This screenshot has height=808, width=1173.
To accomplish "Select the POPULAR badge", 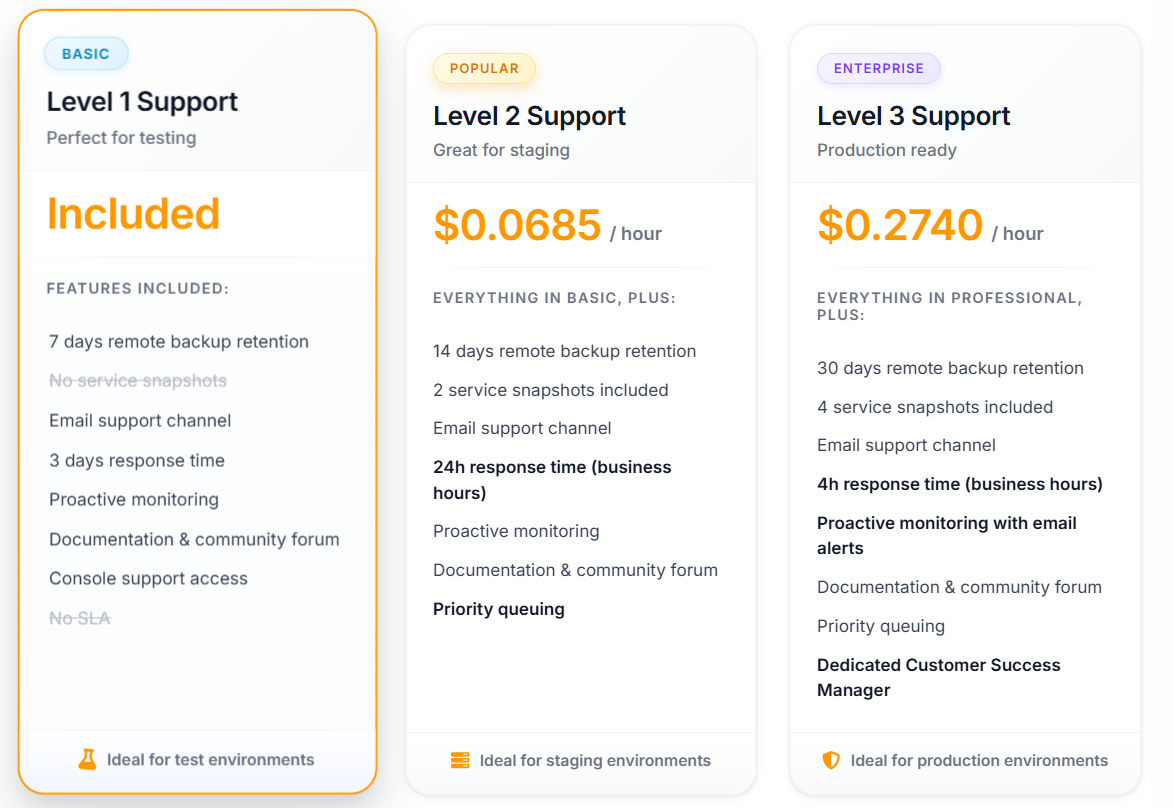I will [x=484, y=69].
